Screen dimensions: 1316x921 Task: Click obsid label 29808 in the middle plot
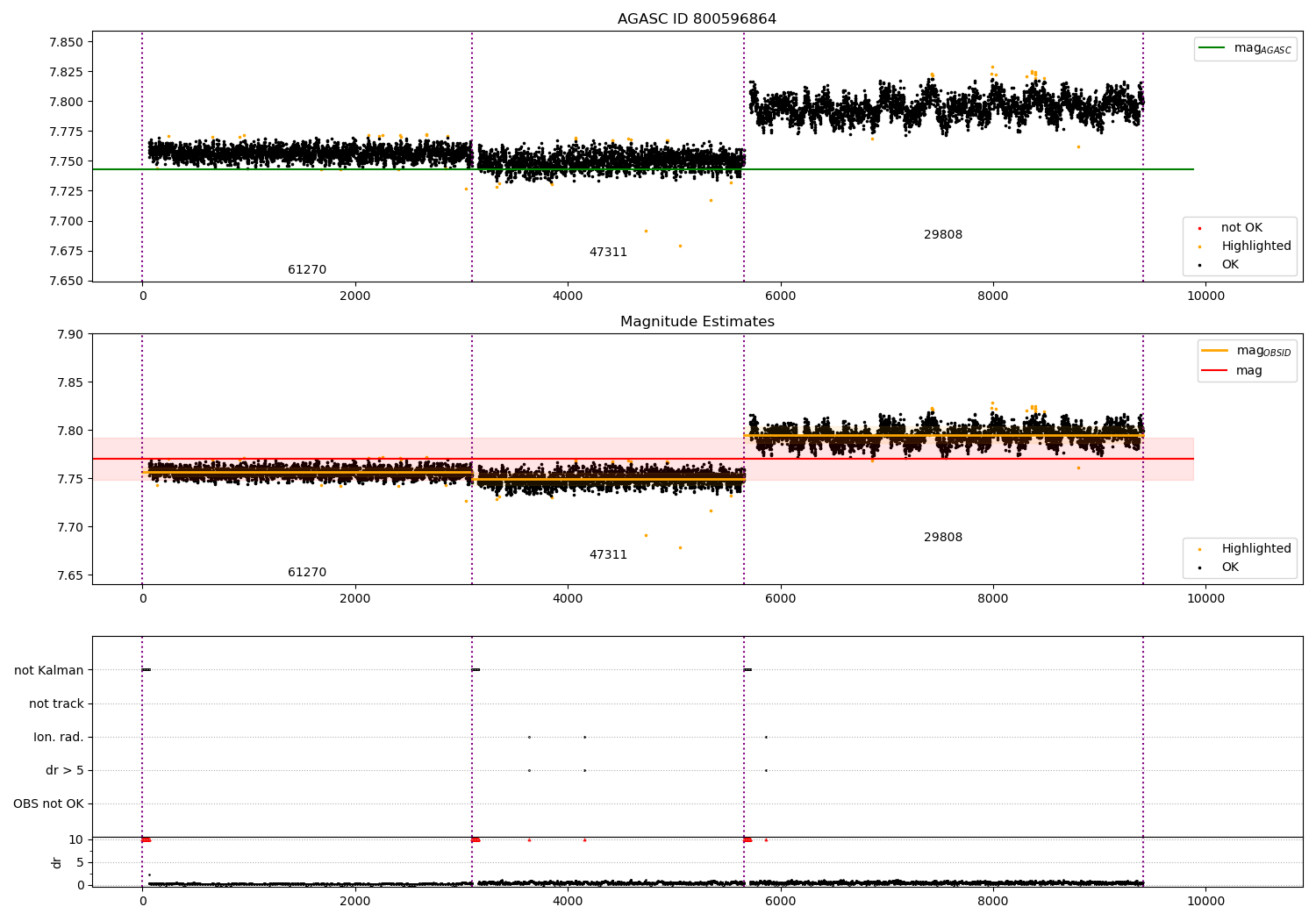click(x=943, y=538)
